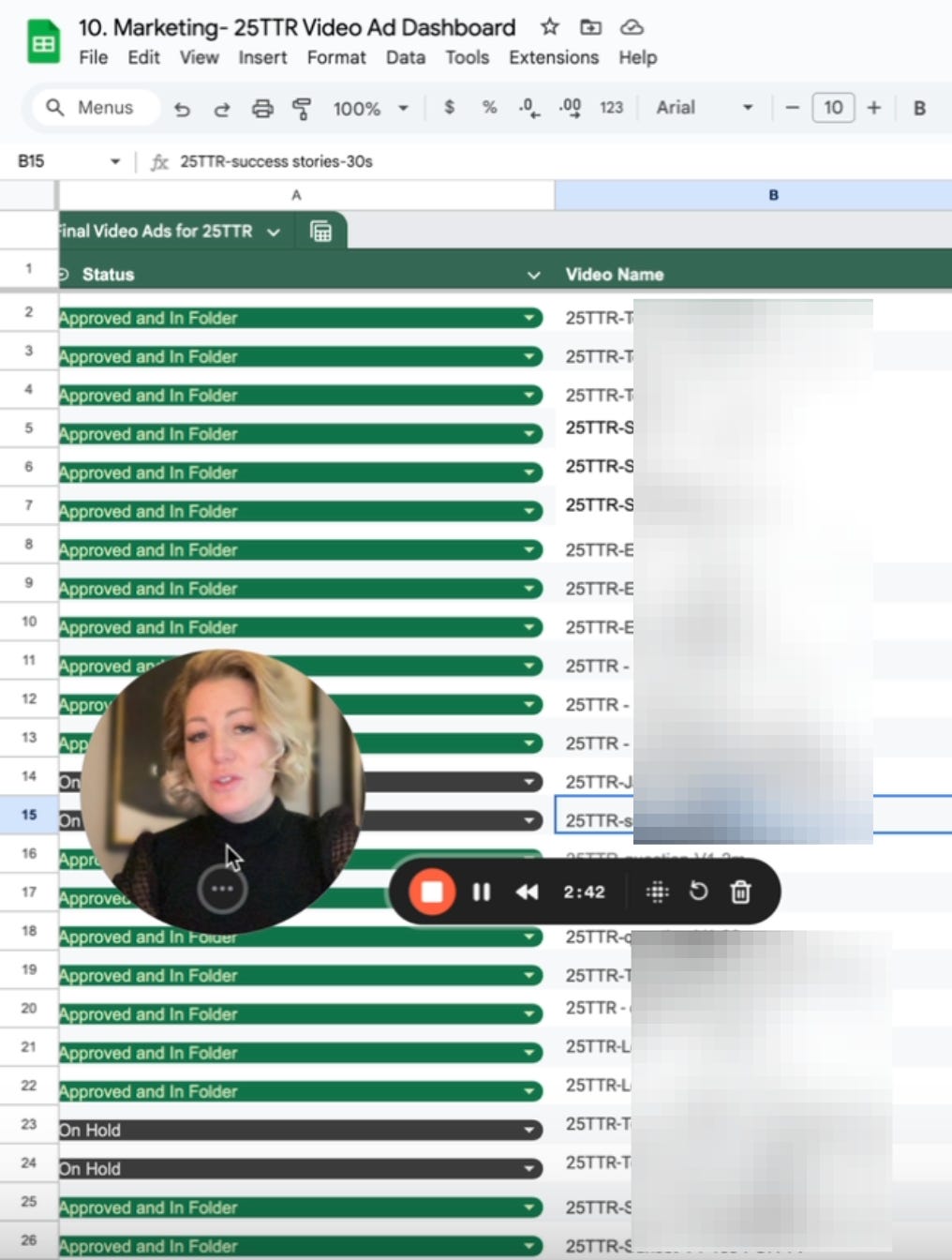Open the File menu

93,57
